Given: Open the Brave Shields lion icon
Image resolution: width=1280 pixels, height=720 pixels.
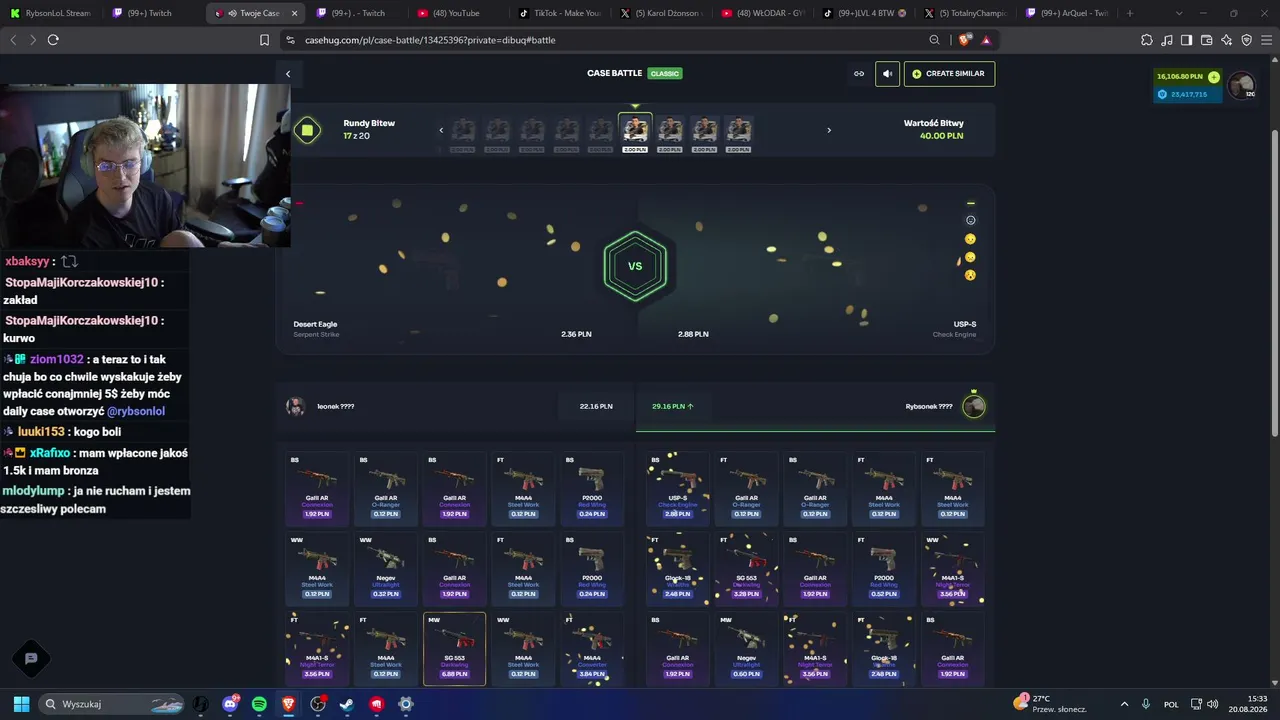Looking at the screenshot, I should coord(964,40).
